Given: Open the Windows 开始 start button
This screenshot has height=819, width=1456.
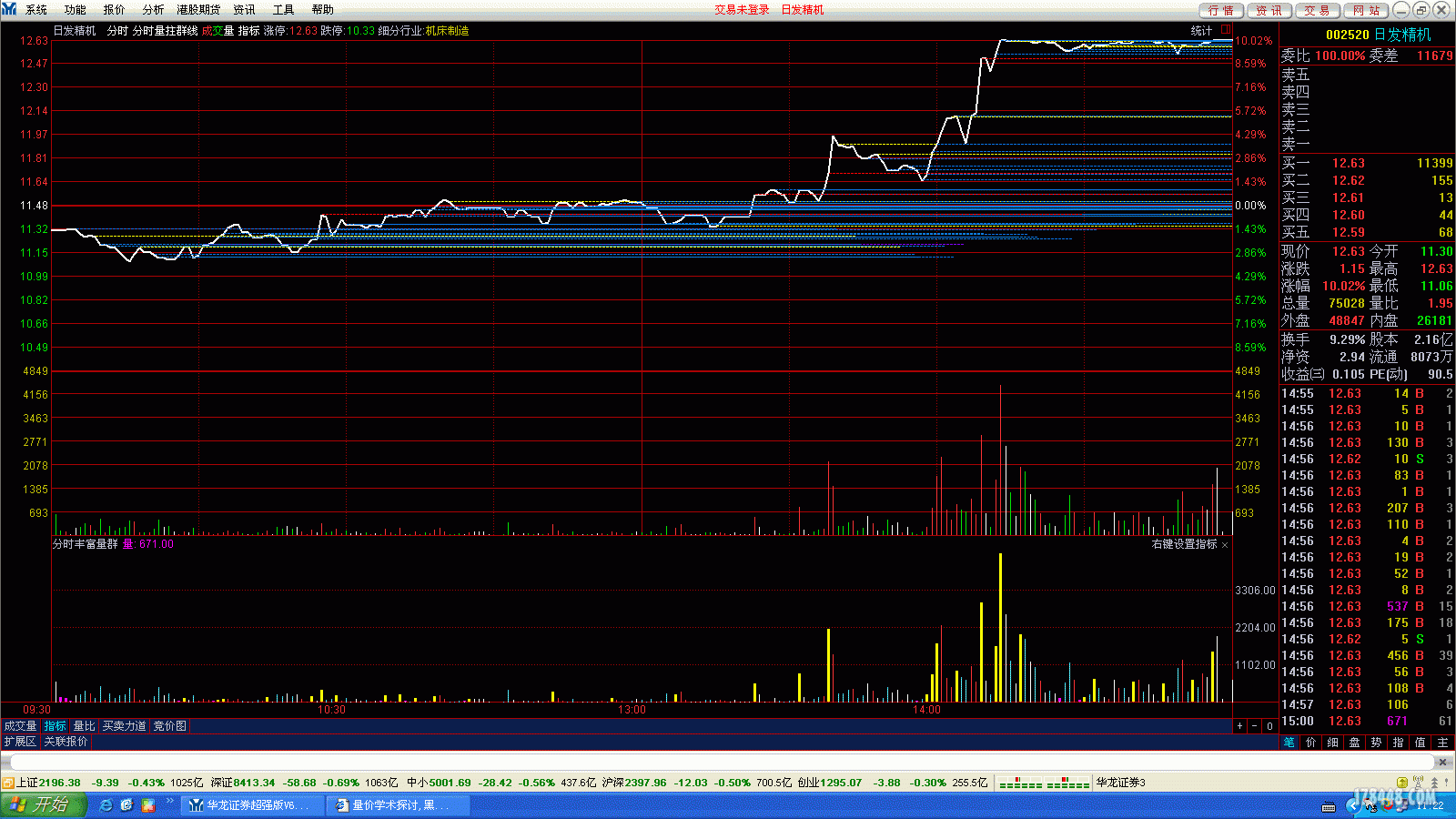Looking at the screenshot, I should [43, 804].
